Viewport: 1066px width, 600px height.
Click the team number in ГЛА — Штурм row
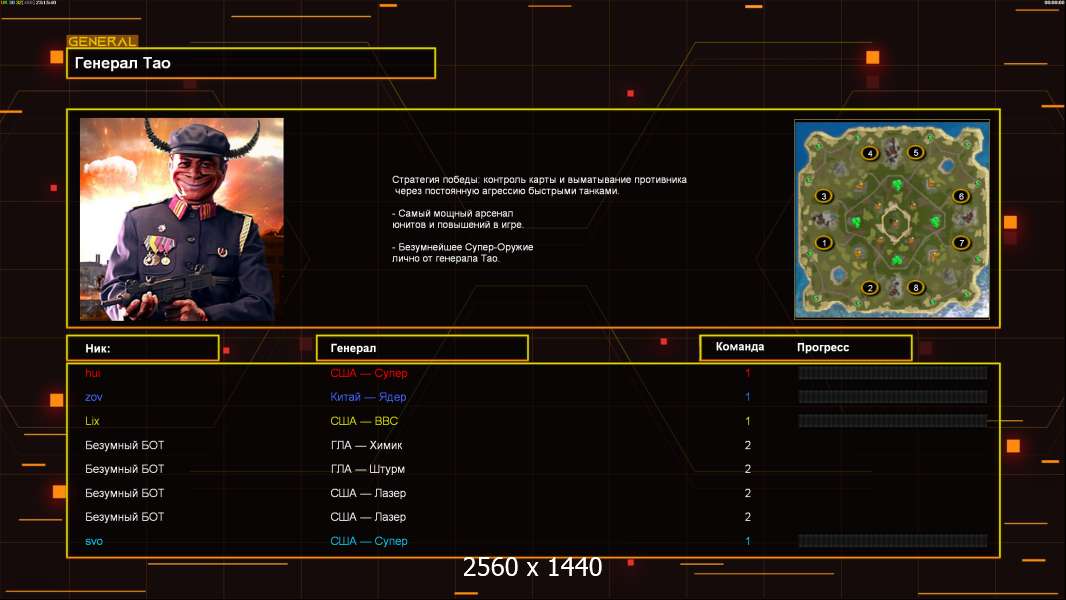(747, 469)
